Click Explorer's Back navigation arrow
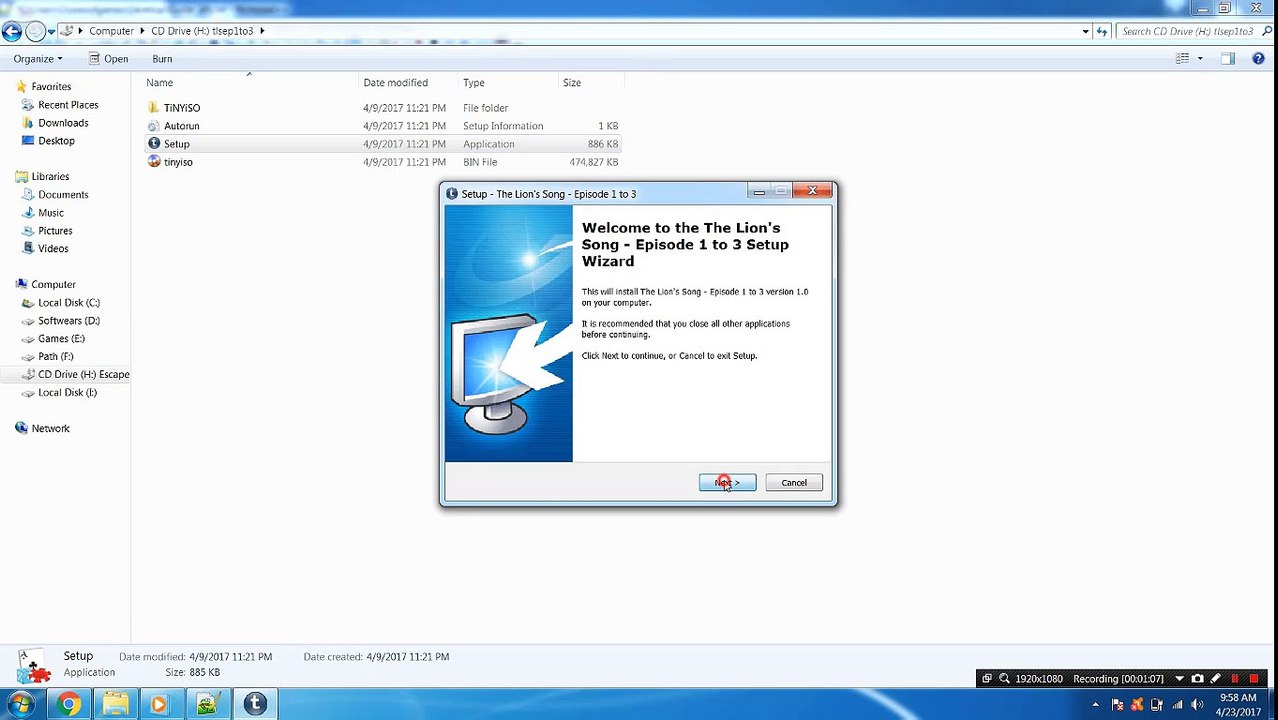The image size is (1278, 720). pyautogui.click(x=12, y=31)
